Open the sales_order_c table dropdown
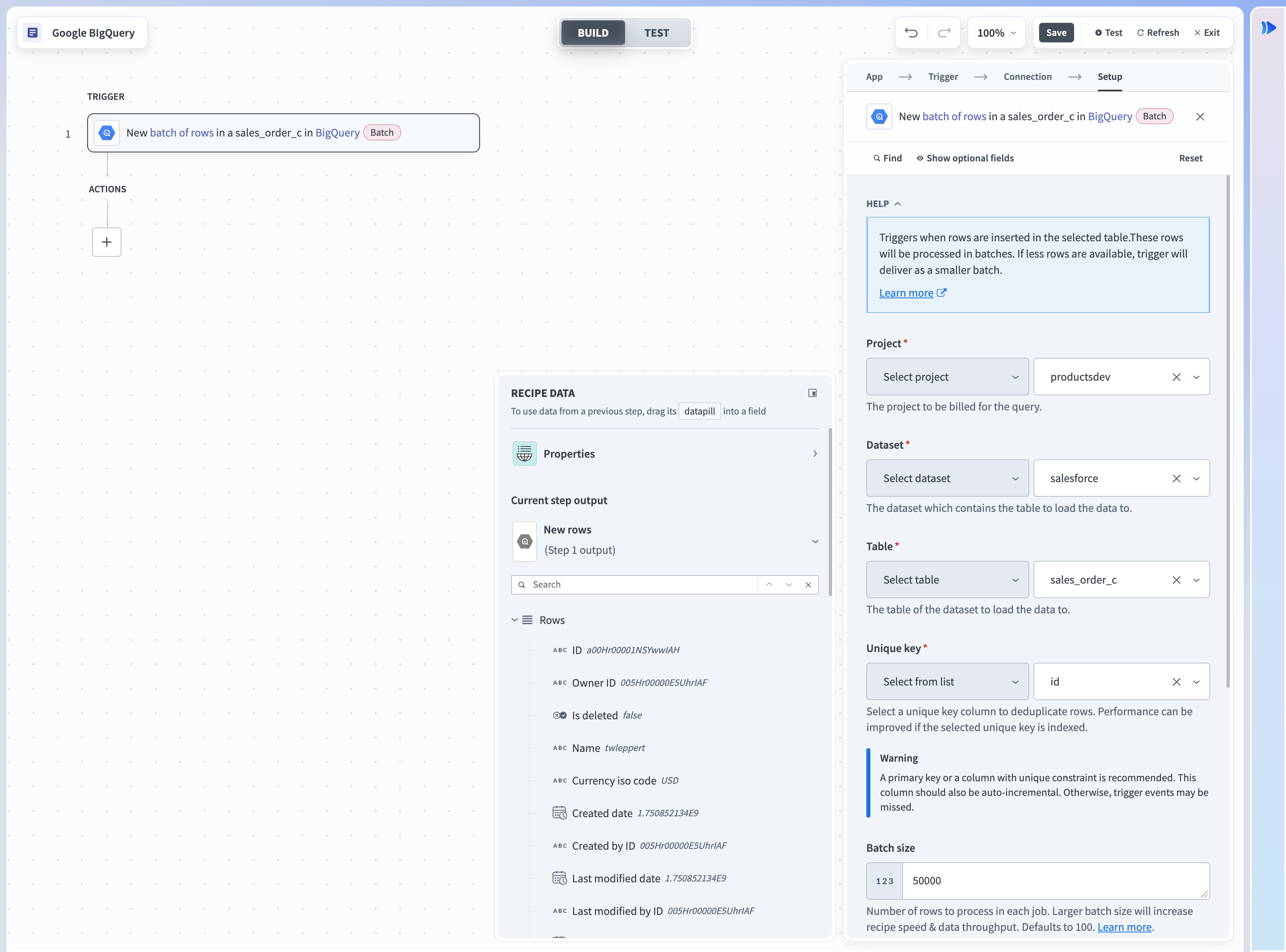1286x952 pixels. [x=1196, y=580]
